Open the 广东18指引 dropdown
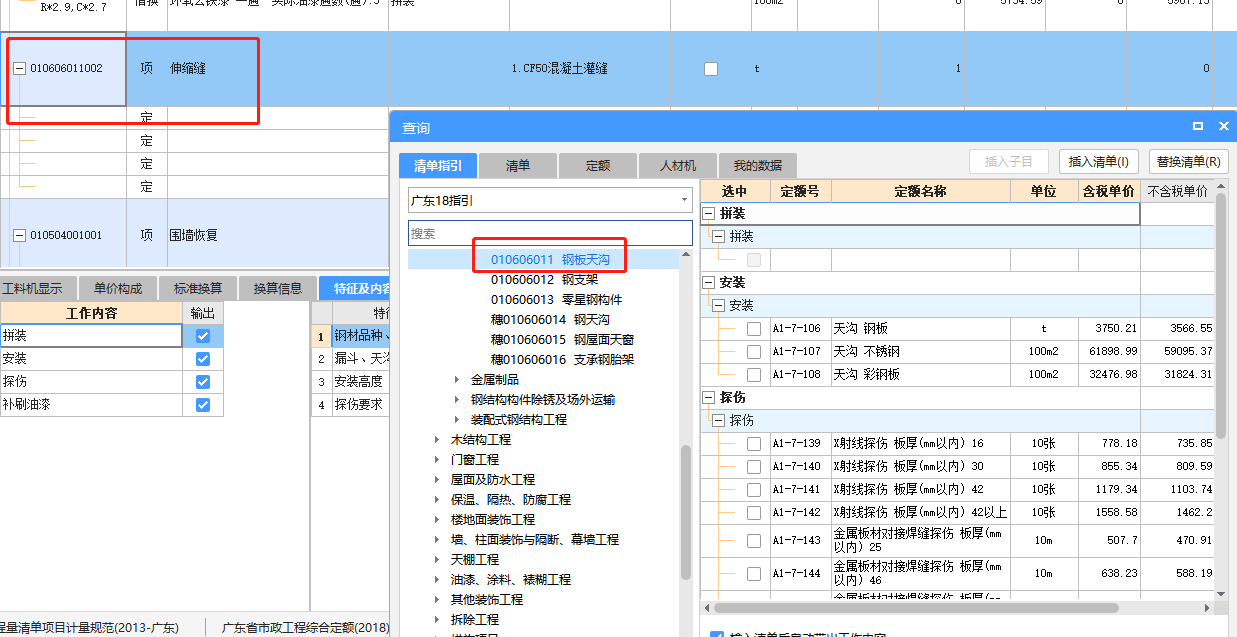Screen dimensions: 1237x637 pos(685,200)
